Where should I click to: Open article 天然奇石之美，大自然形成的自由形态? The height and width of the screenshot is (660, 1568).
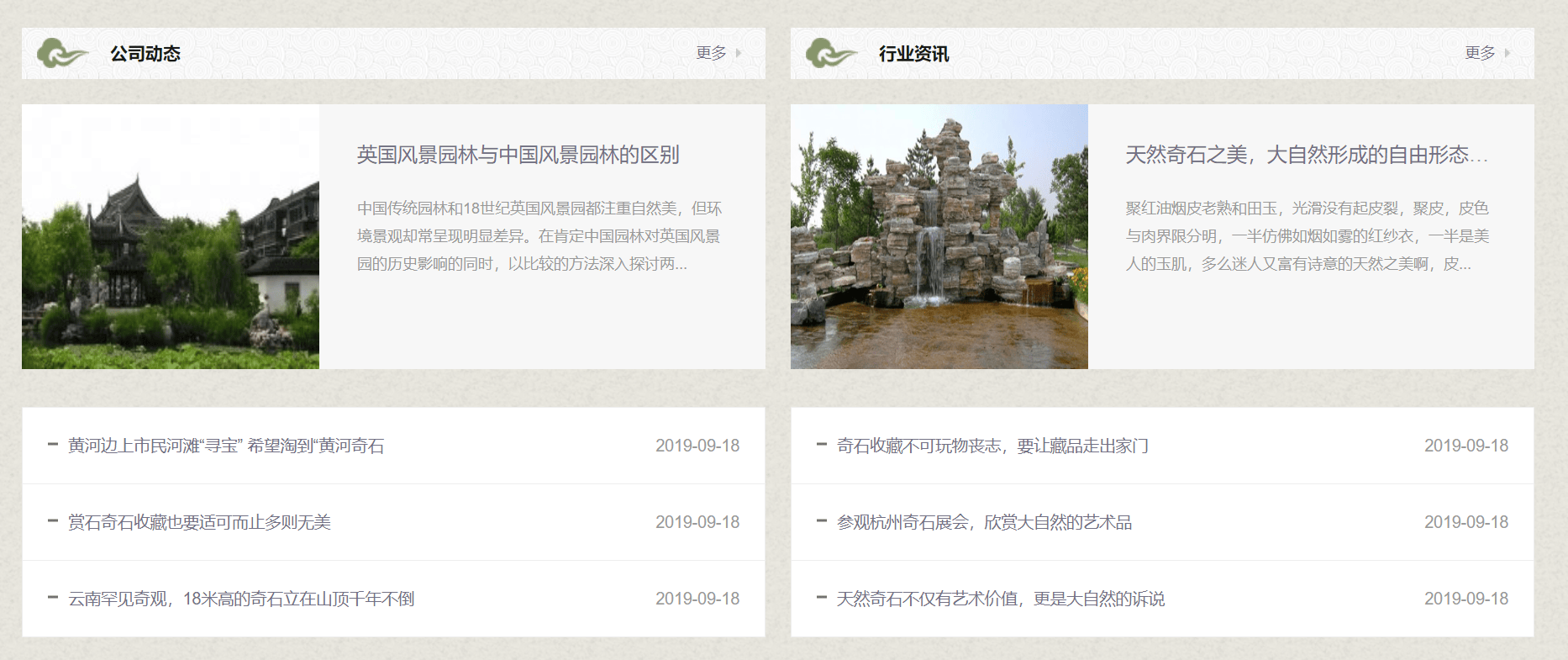(1307, 155)
